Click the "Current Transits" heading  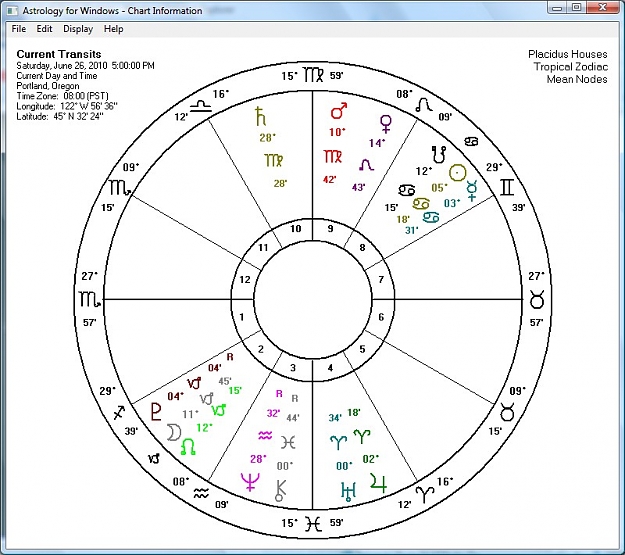(59, 54)
